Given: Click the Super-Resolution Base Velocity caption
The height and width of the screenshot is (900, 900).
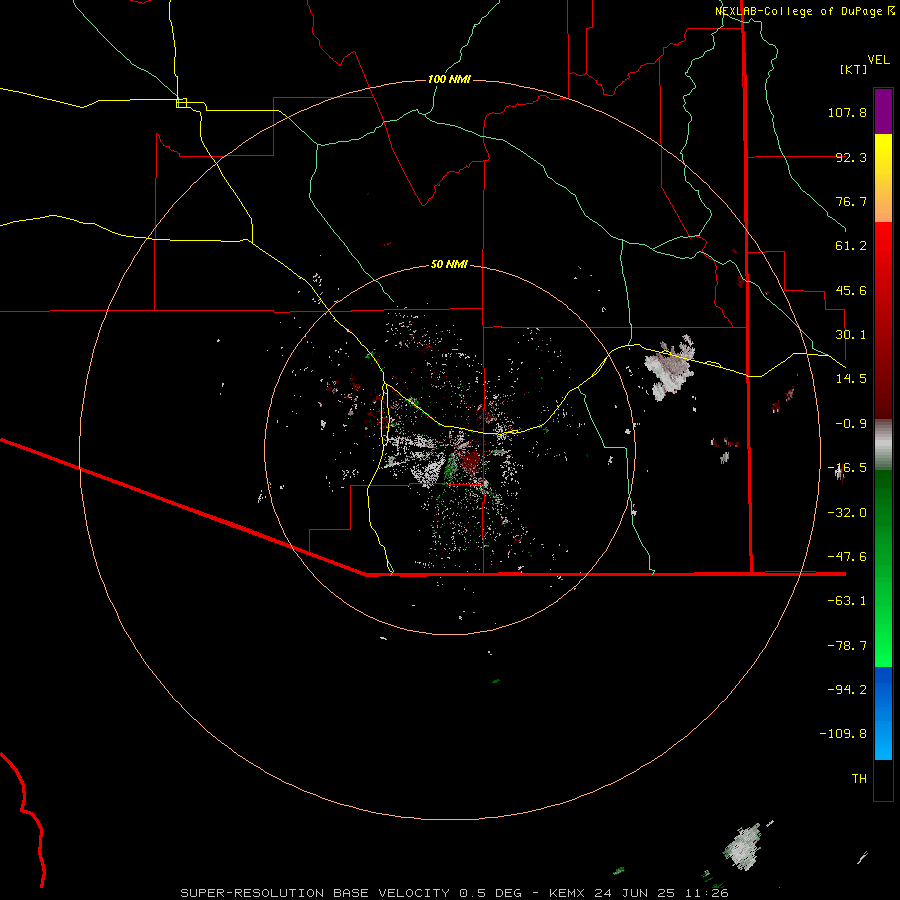Looking at the screenshot, I should [455, 893].
